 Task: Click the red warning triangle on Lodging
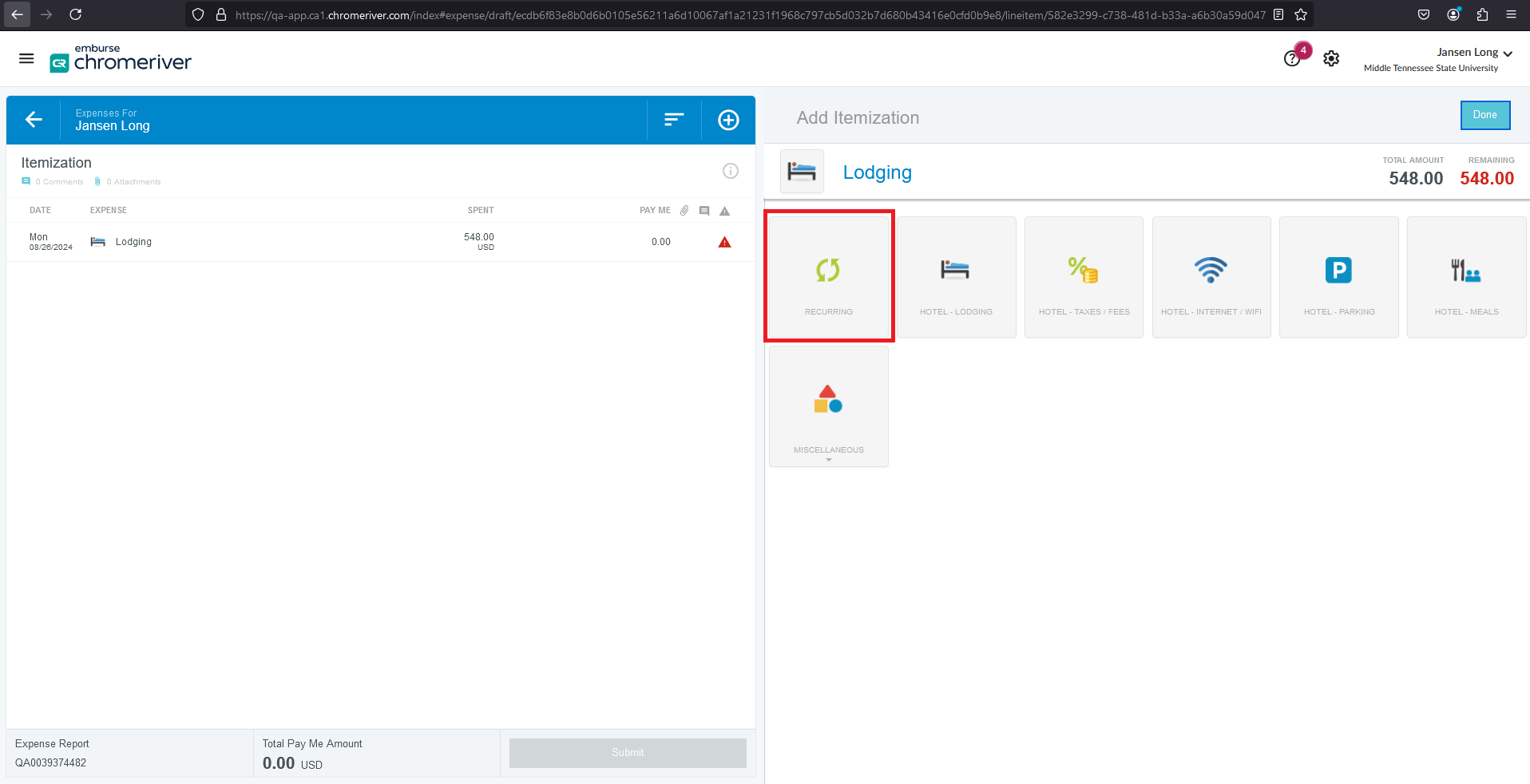724,242
